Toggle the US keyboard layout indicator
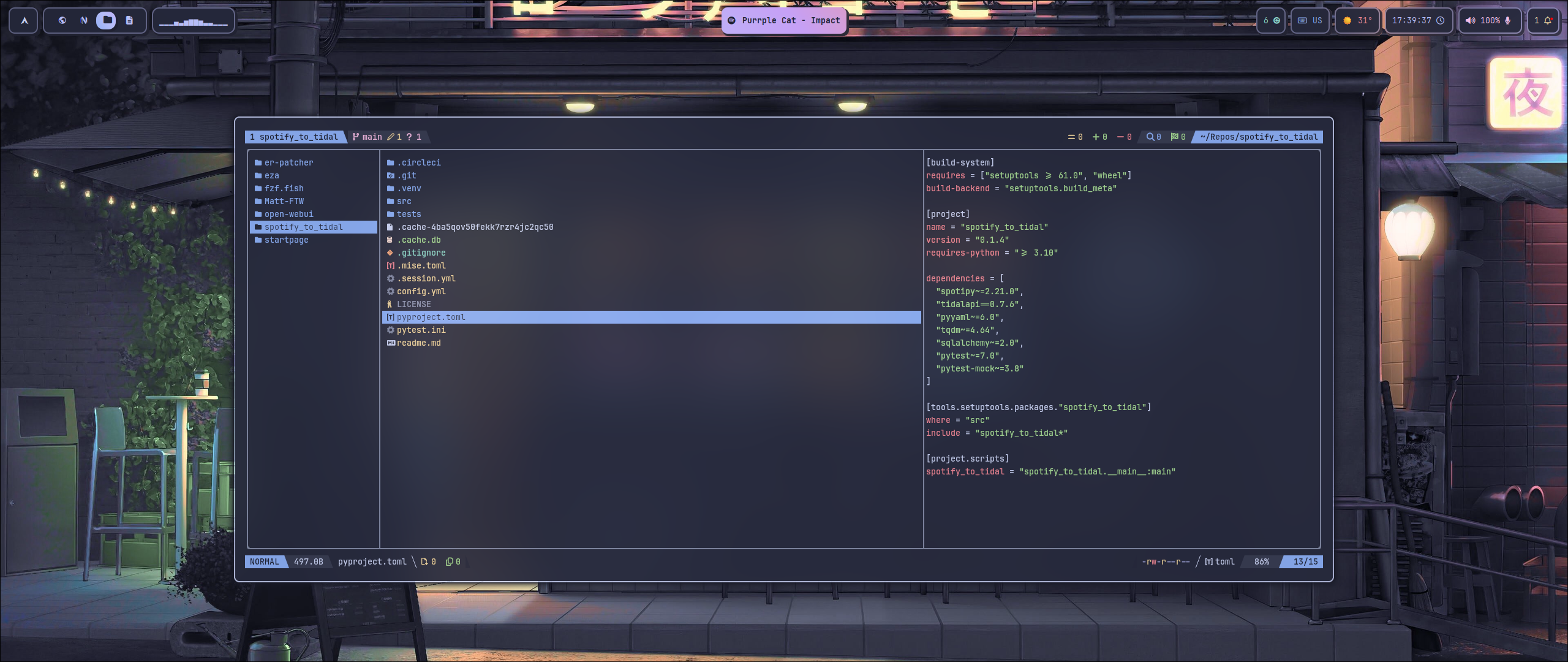 (x=1310, y=20)
